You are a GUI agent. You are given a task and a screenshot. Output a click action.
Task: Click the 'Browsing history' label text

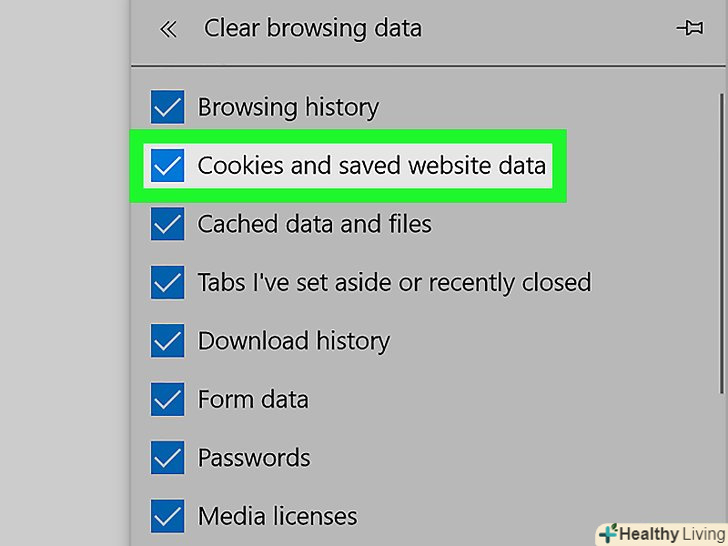(288, 107)
